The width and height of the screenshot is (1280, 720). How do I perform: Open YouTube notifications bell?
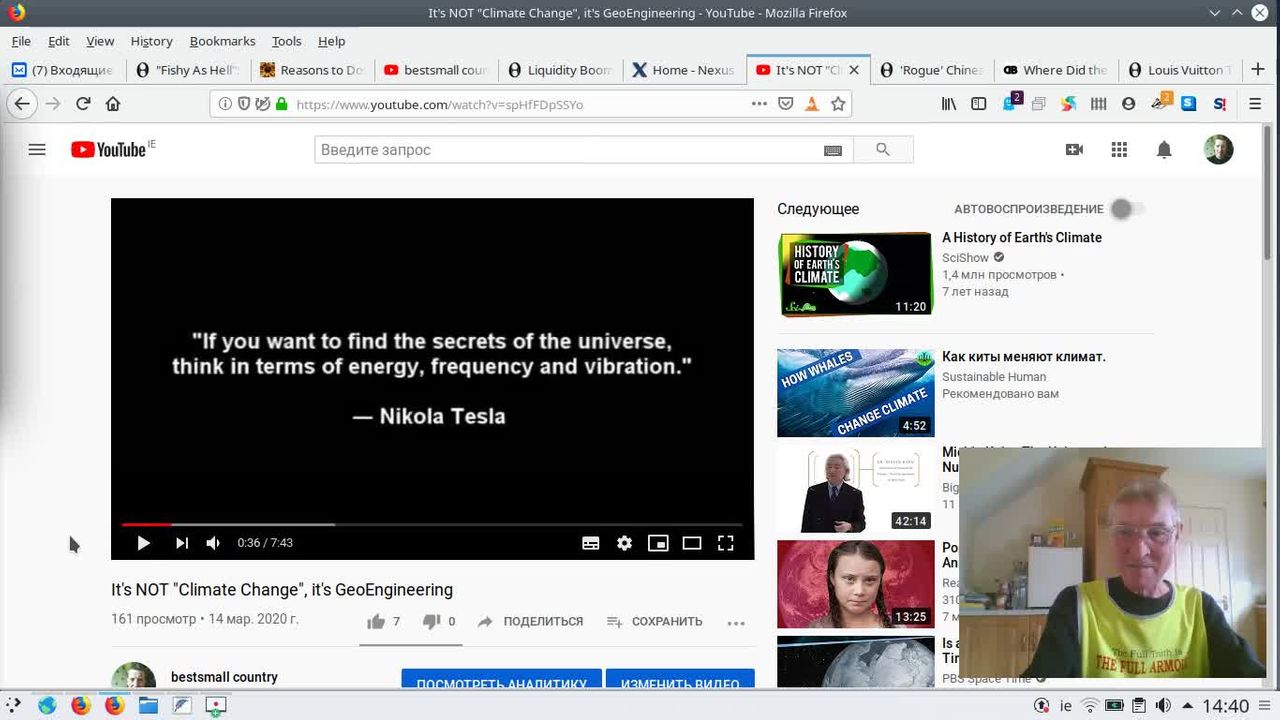[1164, 150]
